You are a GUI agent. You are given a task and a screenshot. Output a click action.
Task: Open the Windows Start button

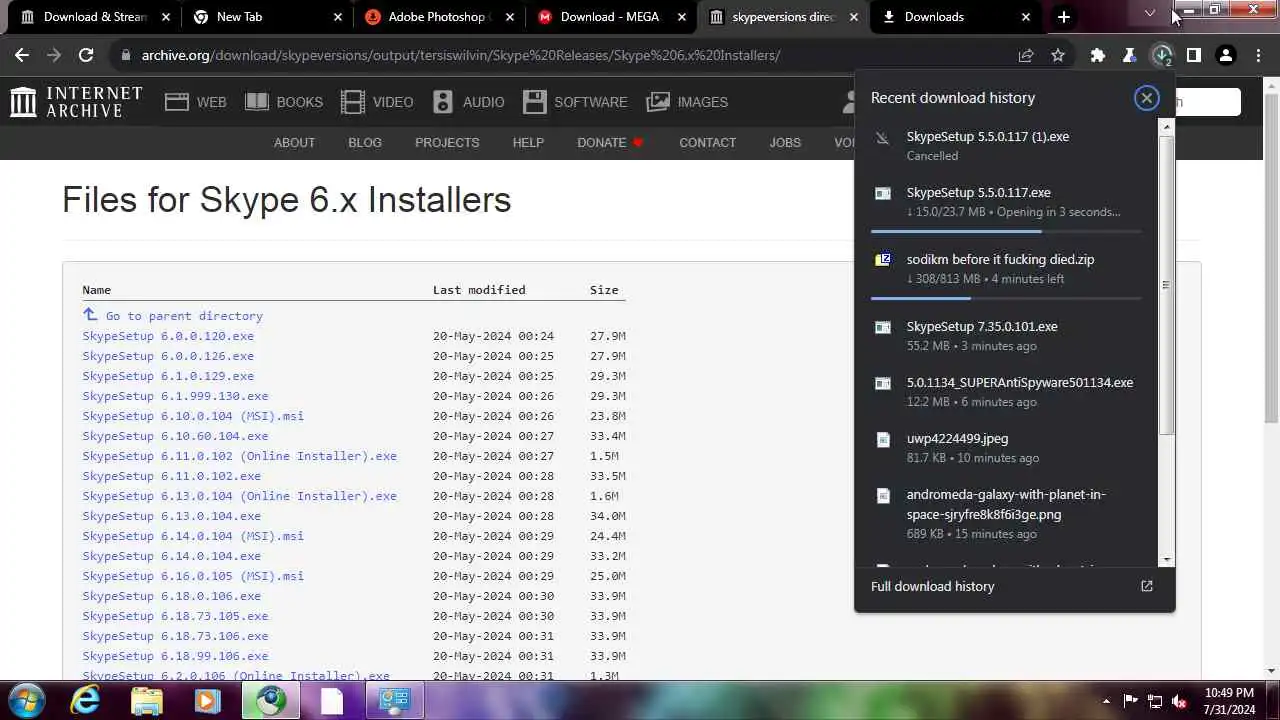point(27,700)
